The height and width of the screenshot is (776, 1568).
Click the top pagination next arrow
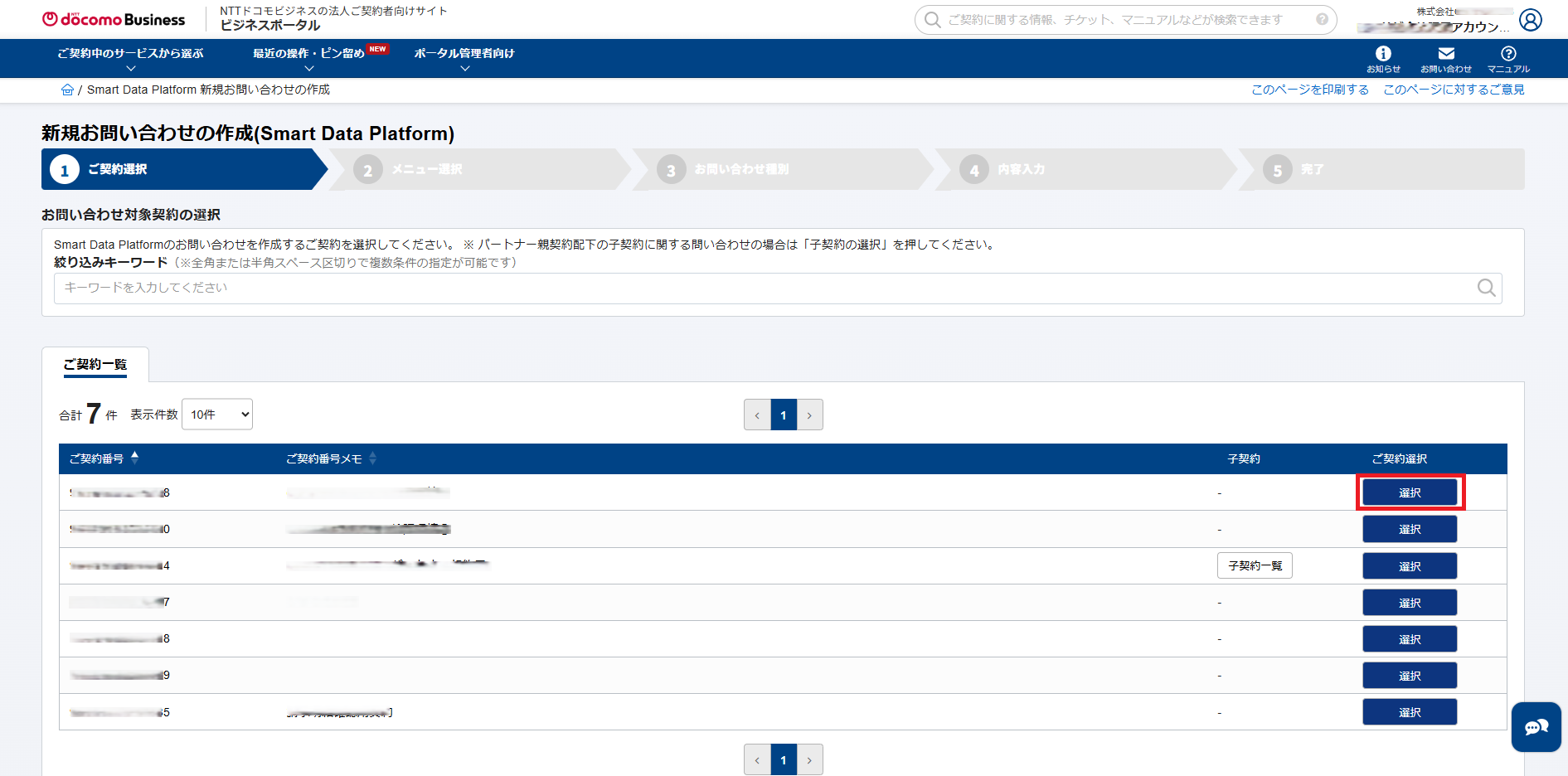point(809,415)
